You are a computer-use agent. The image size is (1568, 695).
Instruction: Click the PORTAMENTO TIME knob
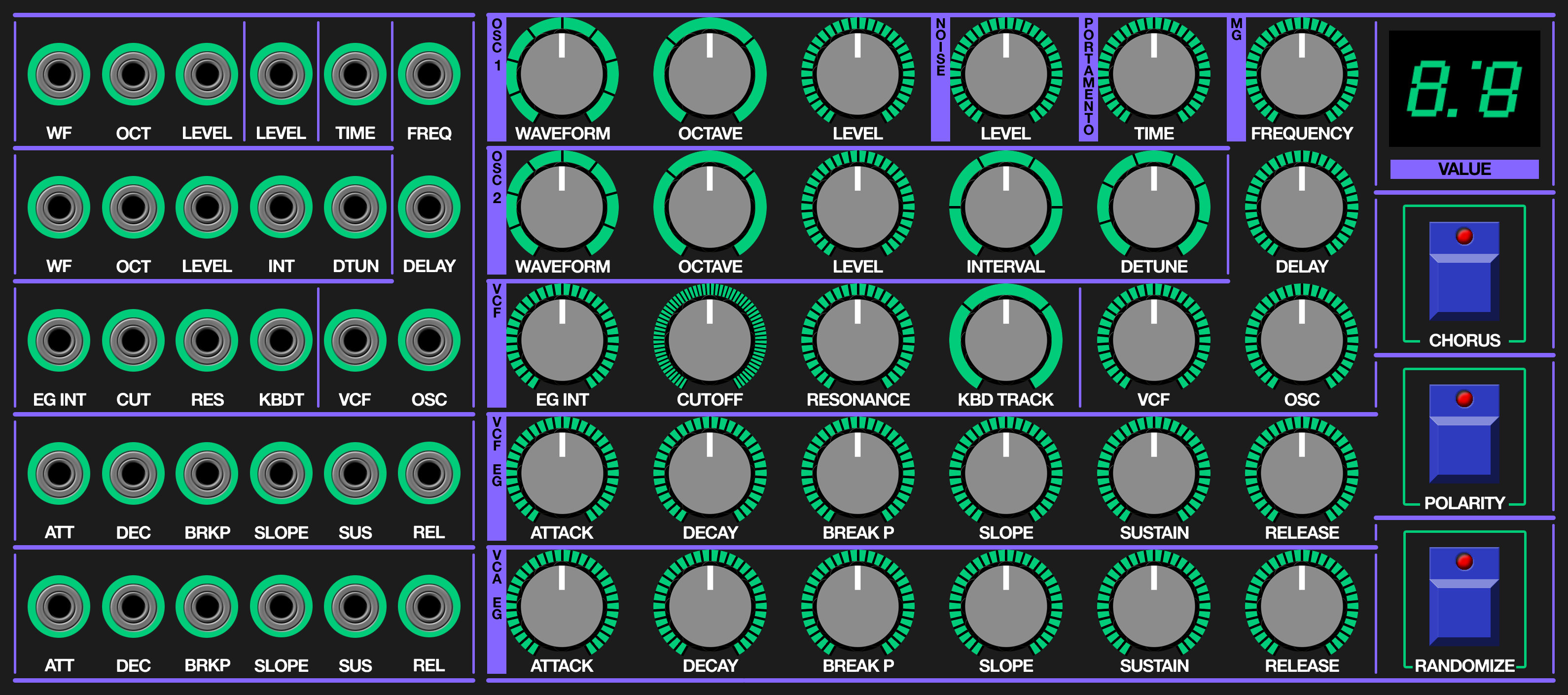(x=1153, y=74)
